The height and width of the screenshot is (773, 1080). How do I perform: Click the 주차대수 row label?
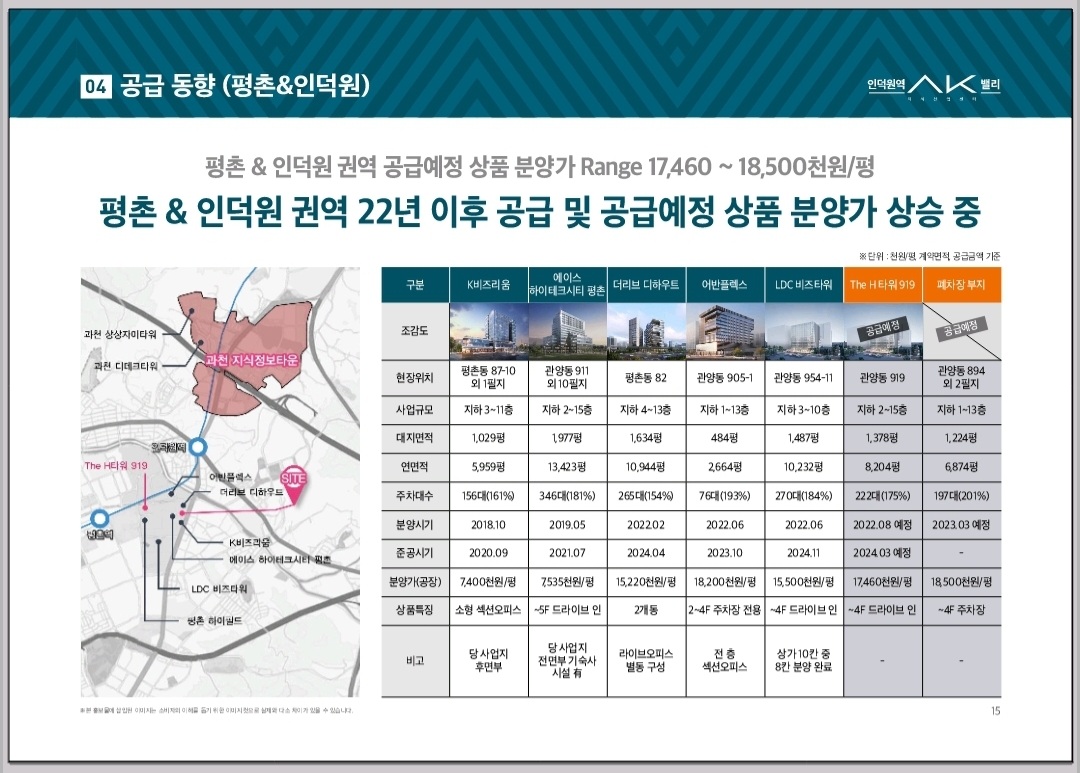[415, 496]
